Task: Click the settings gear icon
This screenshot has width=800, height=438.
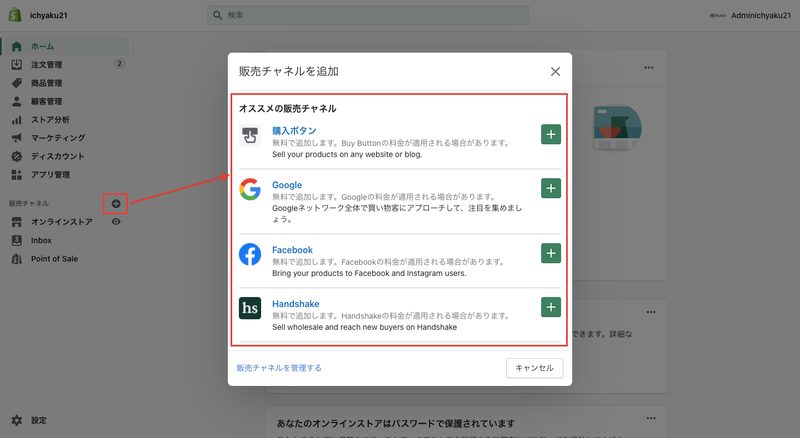Action: coord(16,420)
